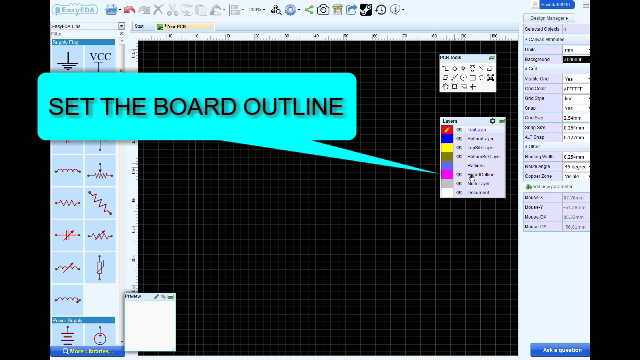Viewport: 640px width, 360px height.
Task: Open the info help icon
Action: (395, 9)
